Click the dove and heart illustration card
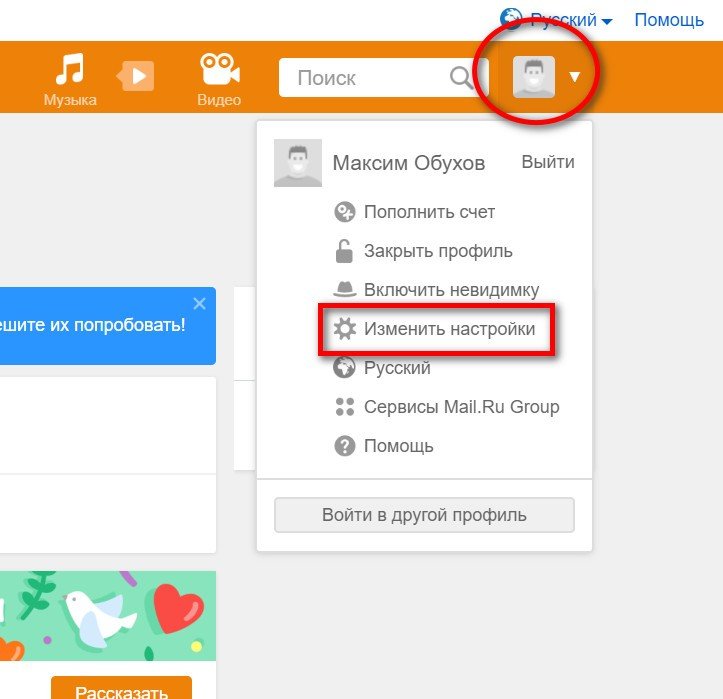Viewport: 723px width, 699px height. (x=108, y=616)
